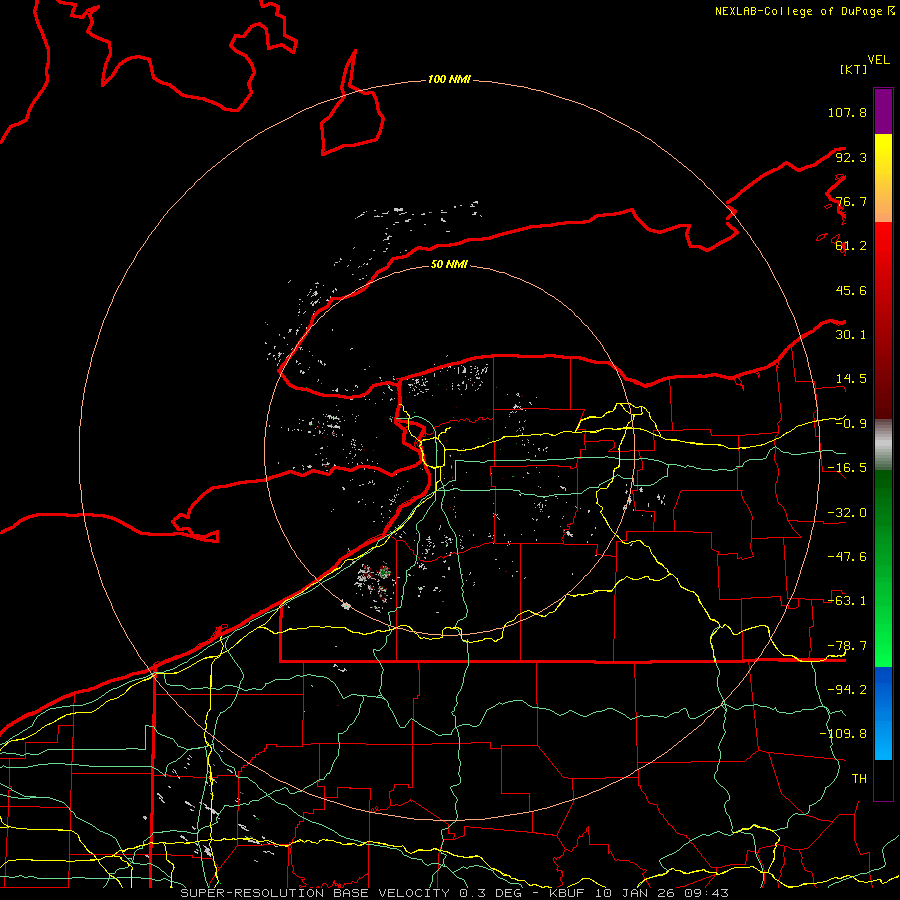This screenshot has height=900, width=900.
Task: Pick the green segment of the velocity scale
Action: click(883, 568)
